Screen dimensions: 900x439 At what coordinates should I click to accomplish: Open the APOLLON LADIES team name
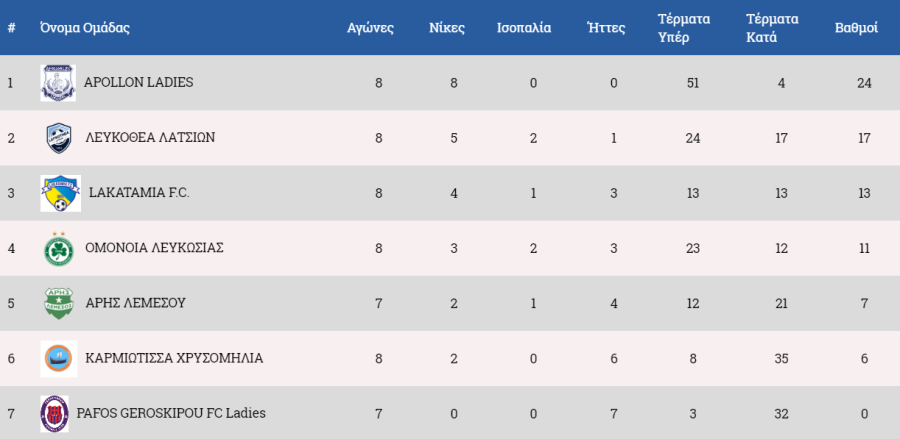pos(138,83)
